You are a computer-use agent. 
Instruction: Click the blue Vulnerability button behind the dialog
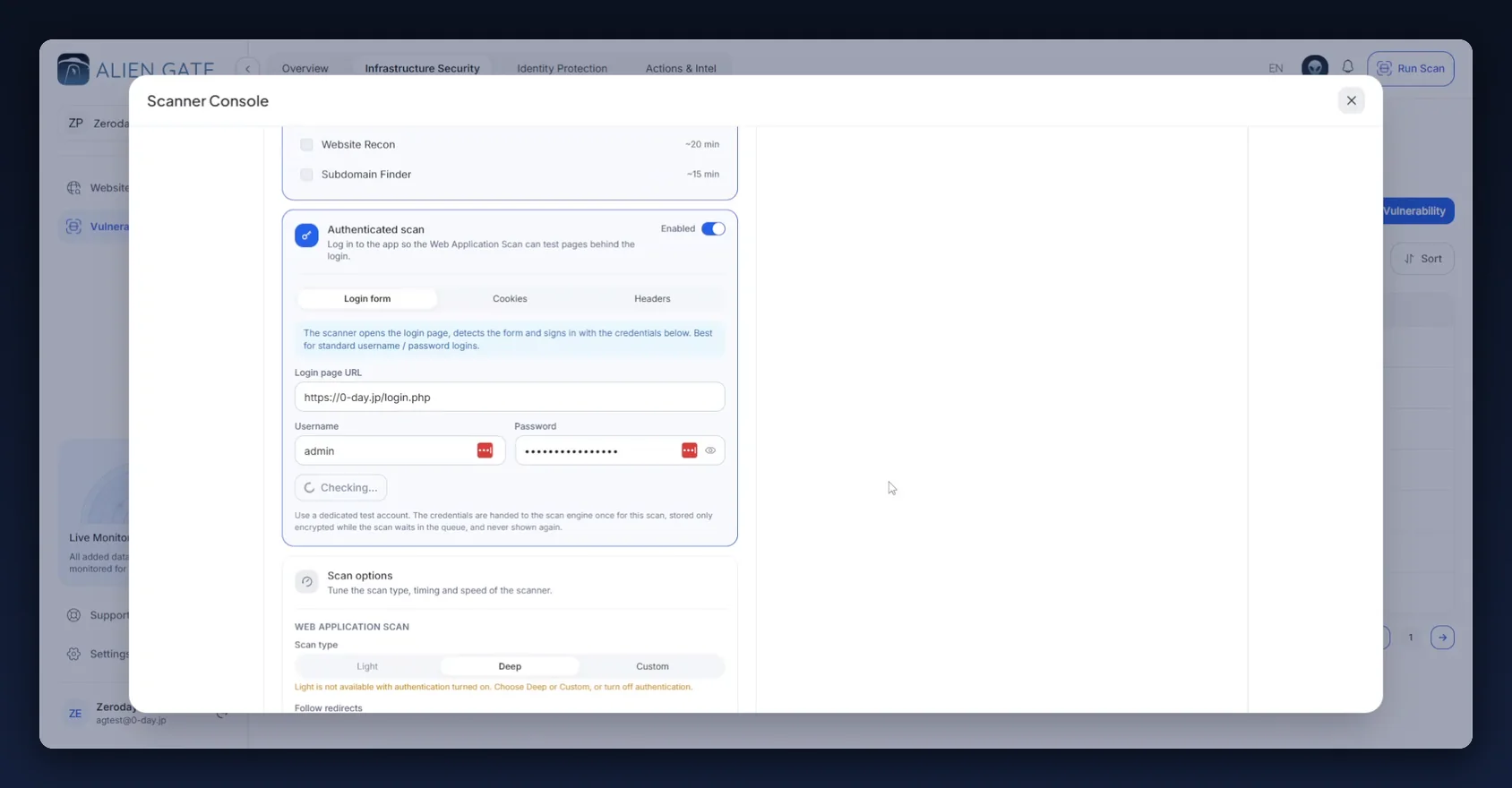click(1418, 211)
